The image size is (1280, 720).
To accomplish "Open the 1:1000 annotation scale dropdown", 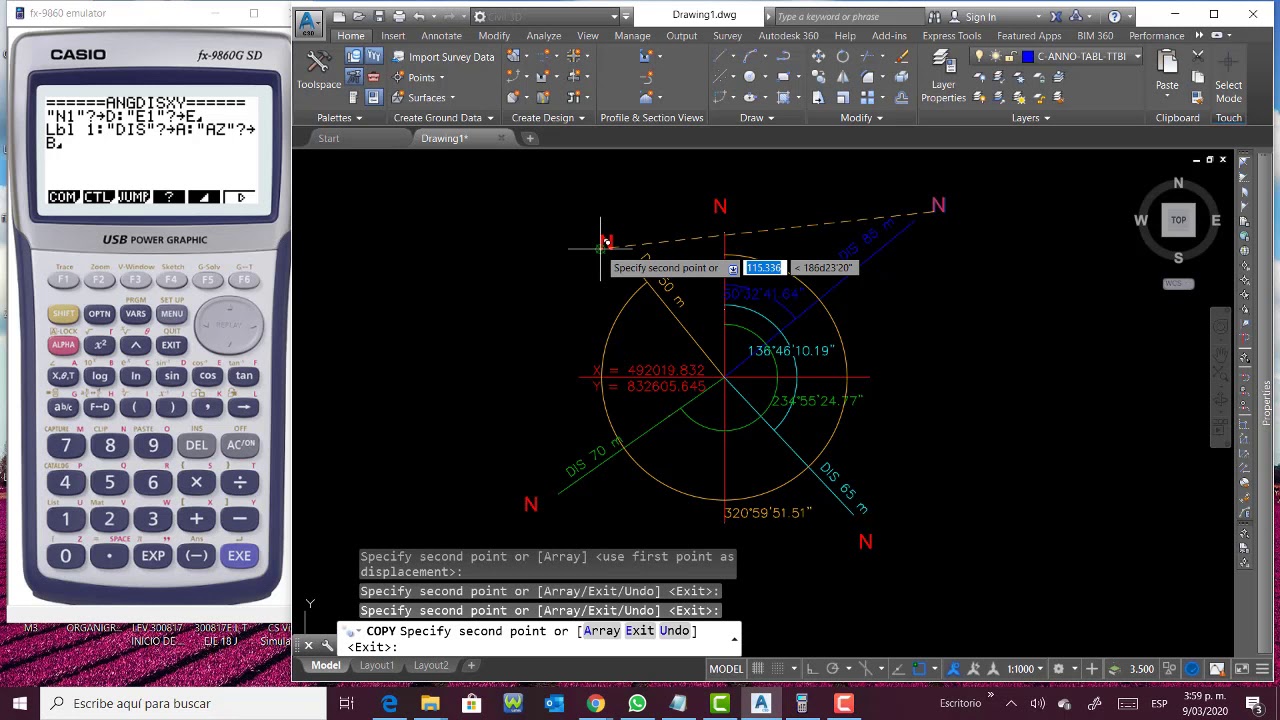I will [x=1027, y=669].
